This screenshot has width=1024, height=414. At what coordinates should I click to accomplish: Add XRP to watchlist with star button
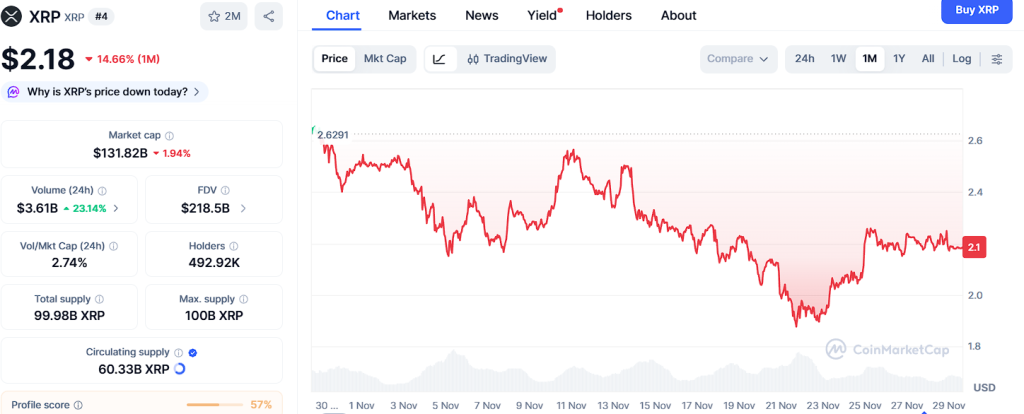(x=225, y=16)
